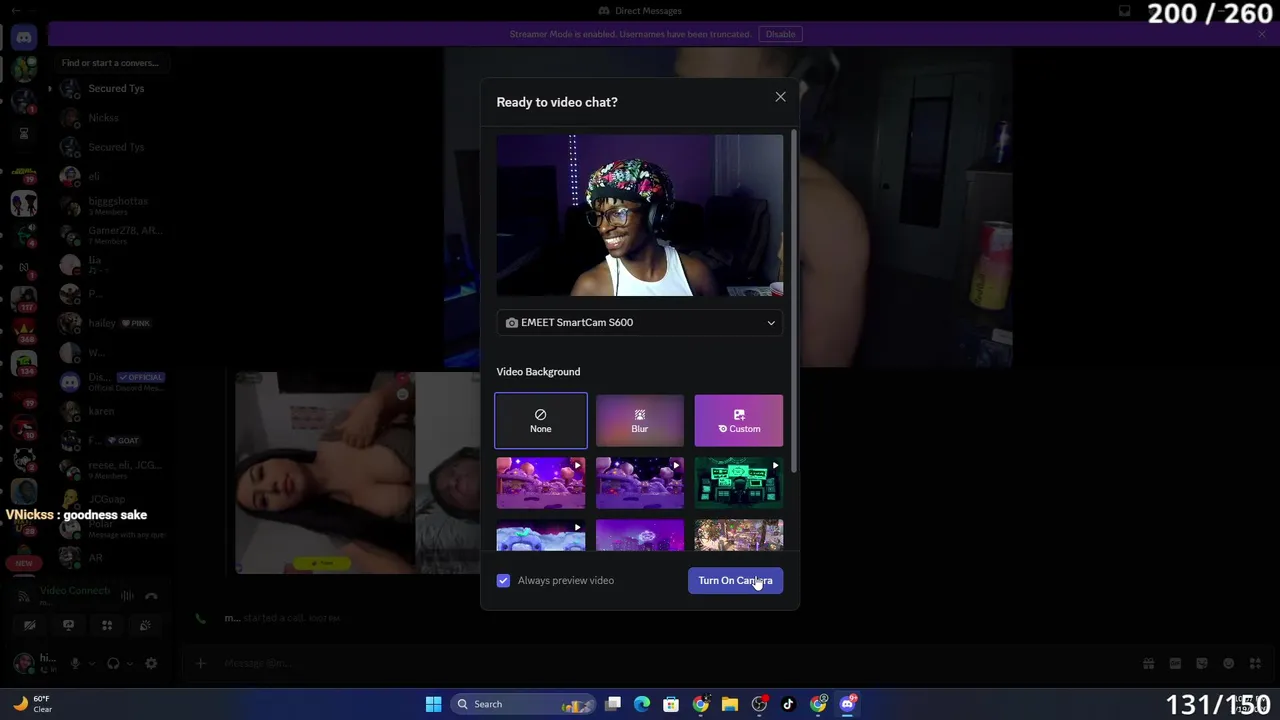1280x720 pixels.
Task: Click the webcam preview image in dialog
Action: click(640, 215)
